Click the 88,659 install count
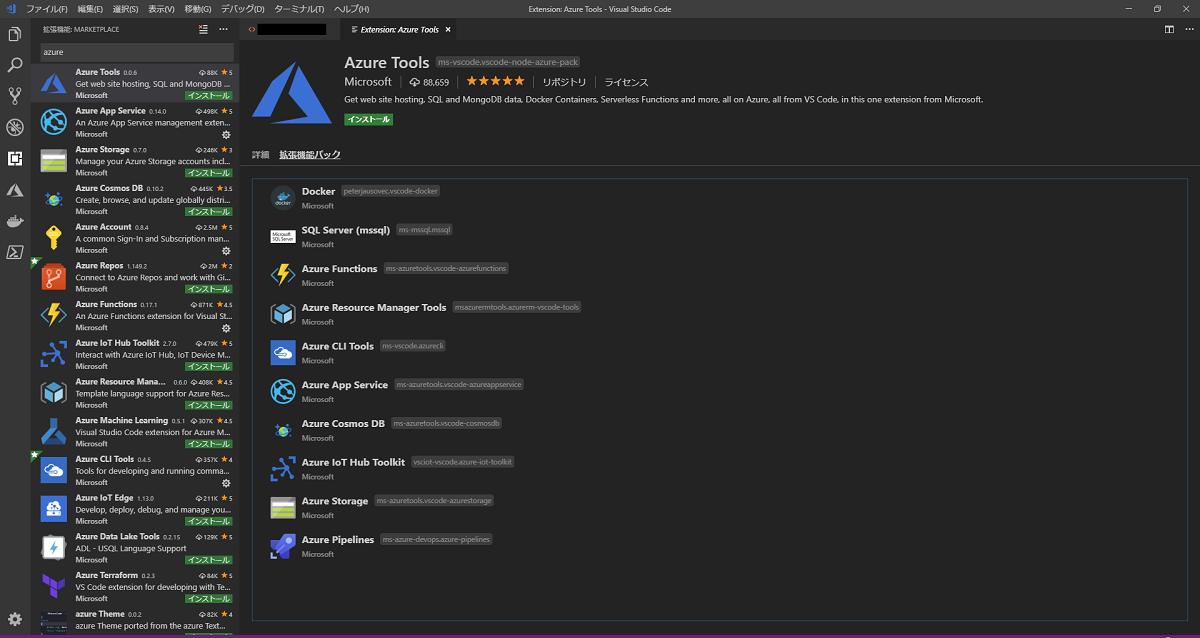 [430, 82]
